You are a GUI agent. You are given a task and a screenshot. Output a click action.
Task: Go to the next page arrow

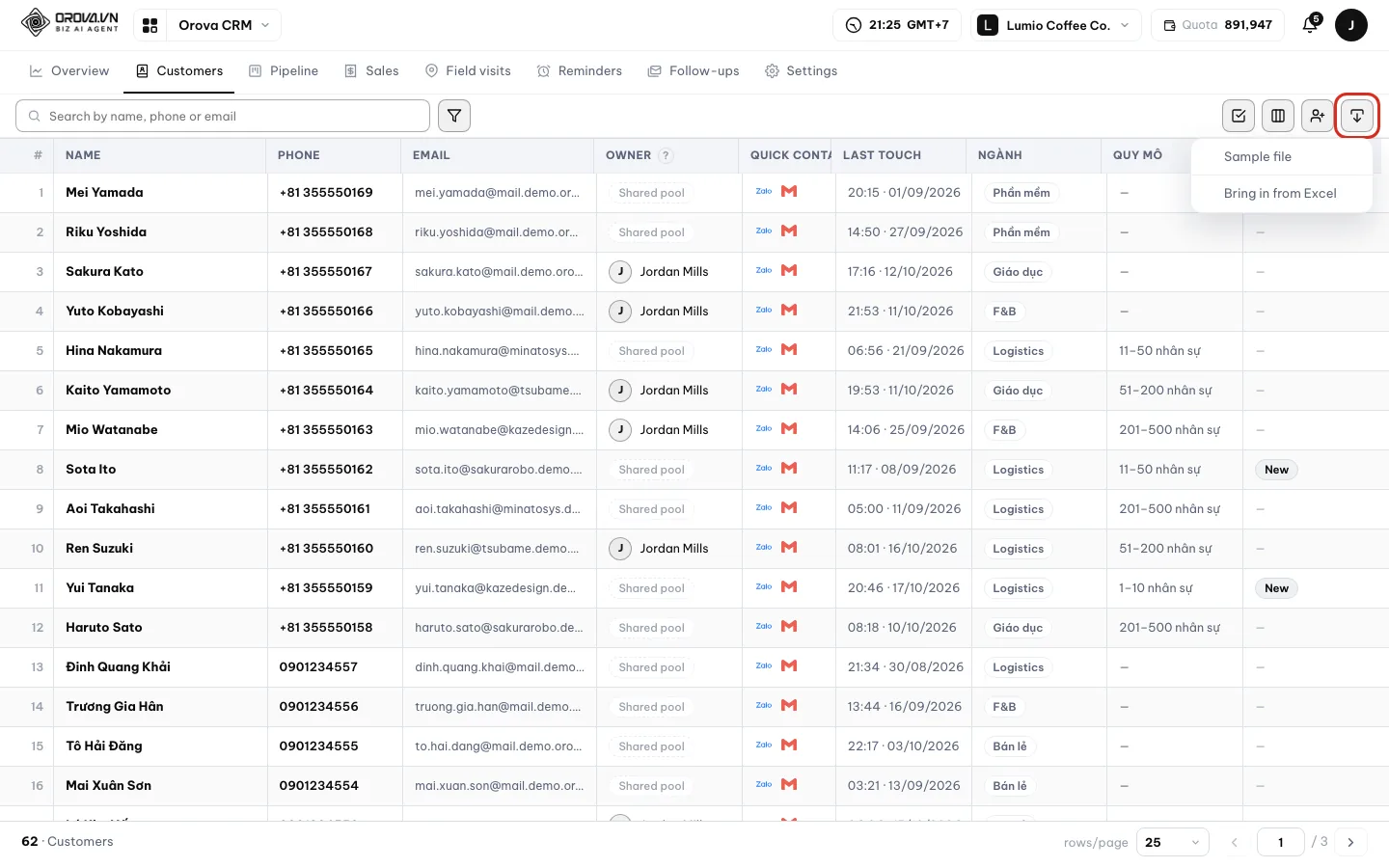(x=1350, y=842)
